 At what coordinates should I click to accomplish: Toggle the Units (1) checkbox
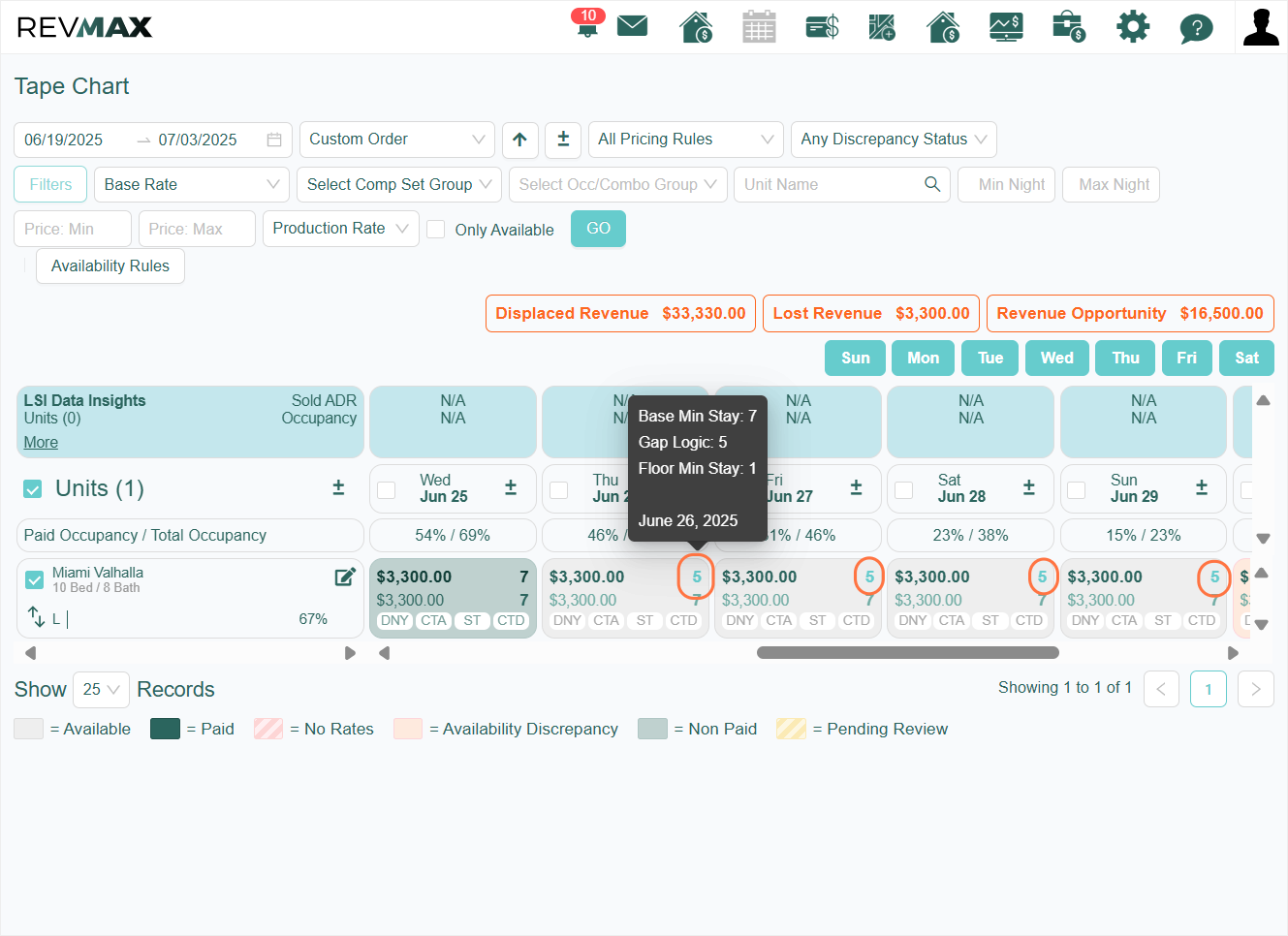(x=33, y=489)
